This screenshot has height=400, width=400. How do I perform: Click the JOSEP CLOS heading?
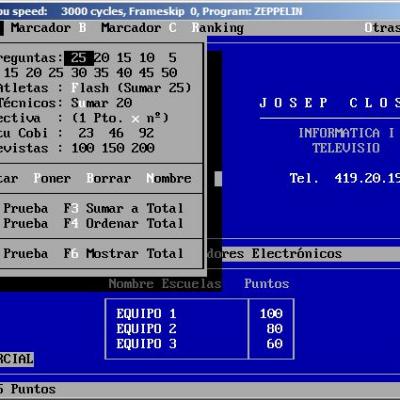[x=329, y=103]
